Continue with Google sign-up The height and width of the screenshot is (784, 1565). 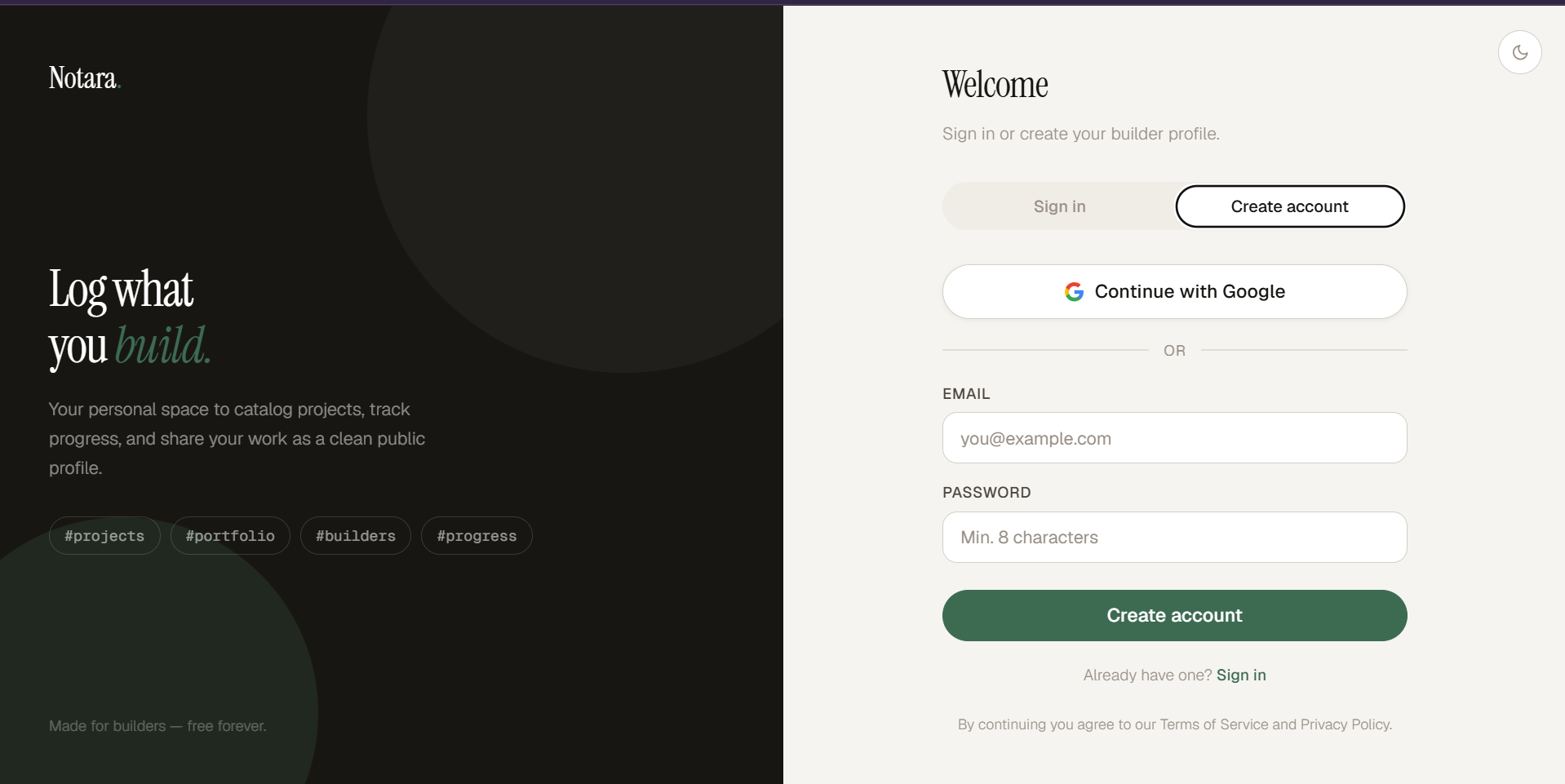point(1174,291)
